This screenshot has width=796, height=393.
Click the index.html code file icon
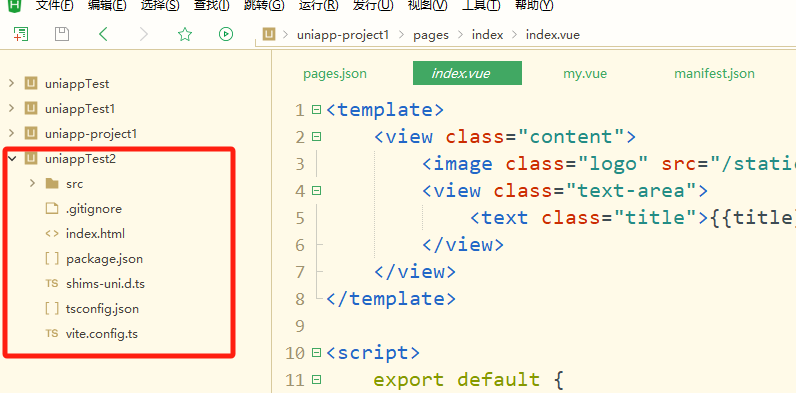click(x=52, y=234)
